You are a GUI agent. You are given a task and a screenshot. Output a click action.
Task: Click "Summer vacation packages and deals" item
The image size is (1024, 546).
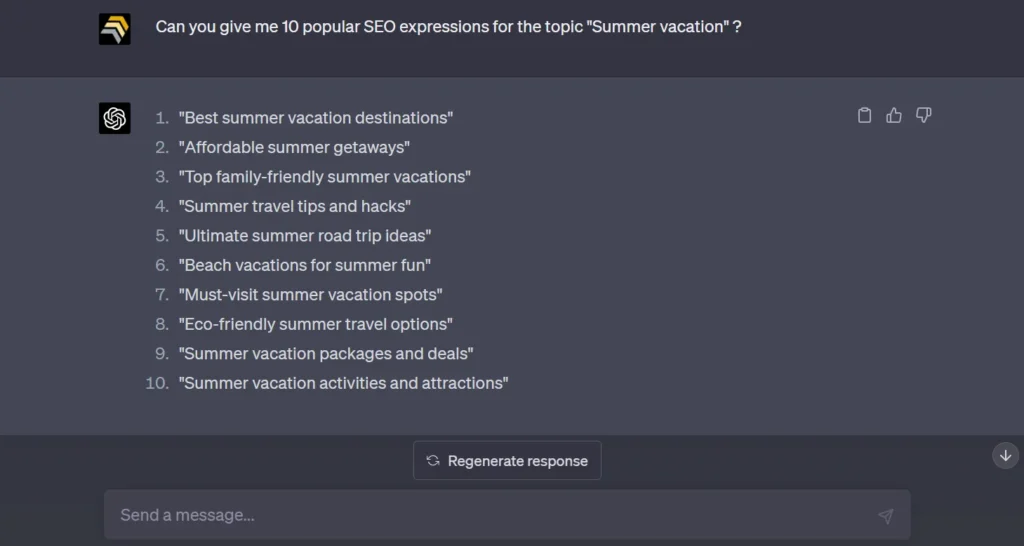click(326, 354)
